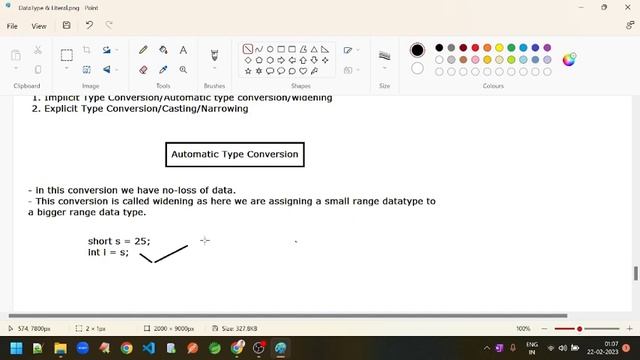Click the Undo arrow
Image resolution: width=640 pixels, height=360 pixels.
(x=89, y=25)
